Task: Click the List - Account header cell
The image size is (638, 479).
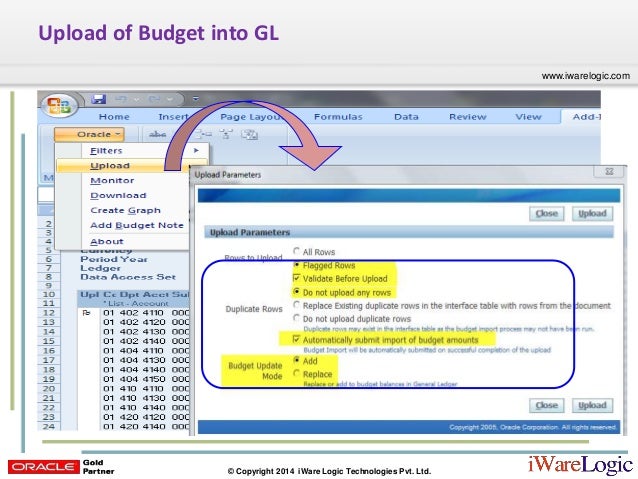Action: 135,304
